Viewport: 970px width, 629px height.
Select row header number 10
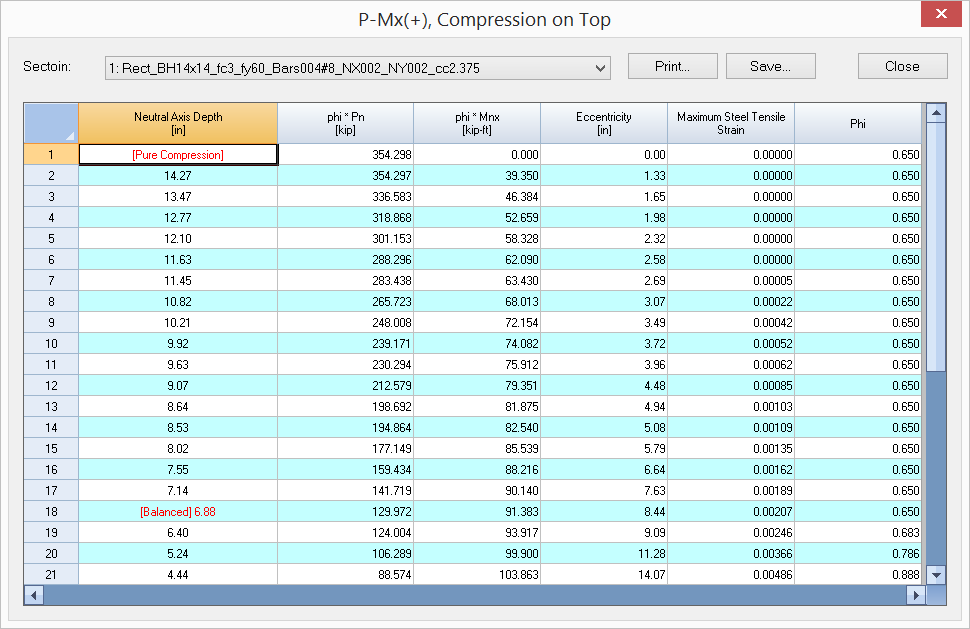(51, 344)
